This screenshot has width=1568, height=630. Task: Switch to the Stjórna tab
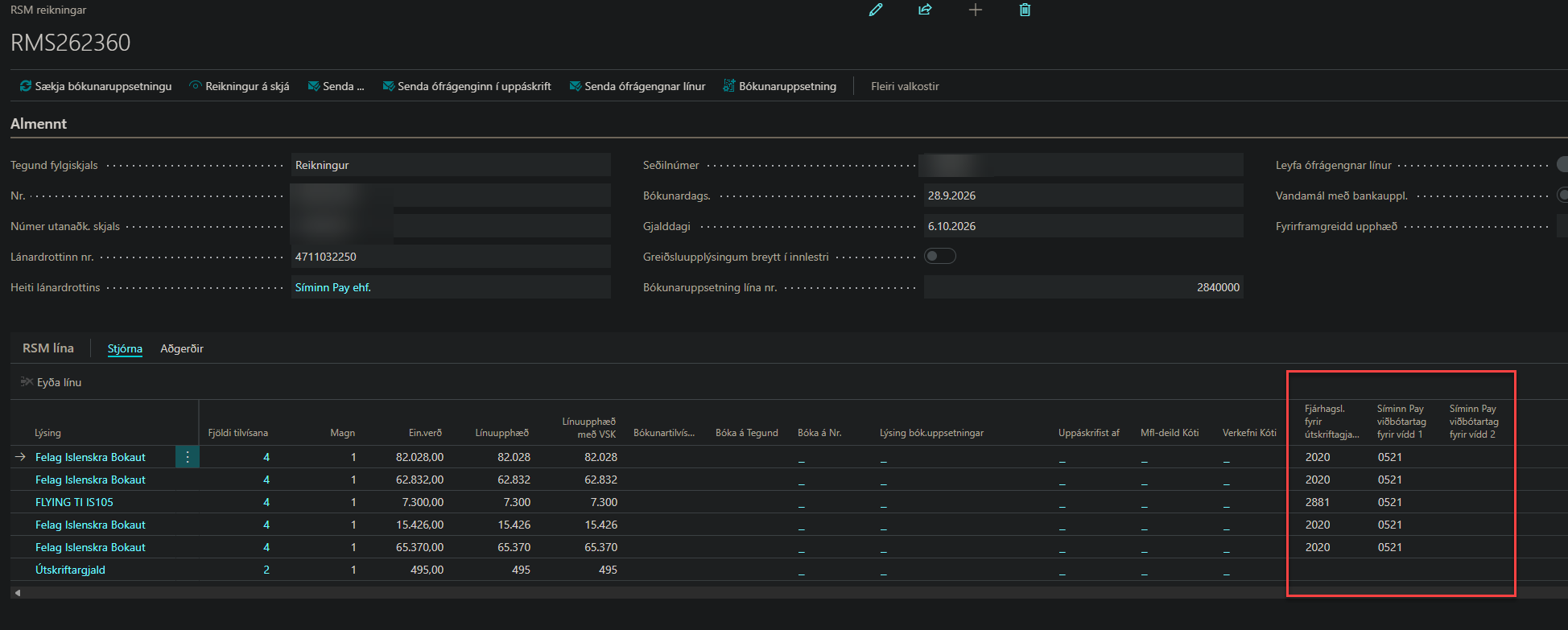(x=125, y=348)
